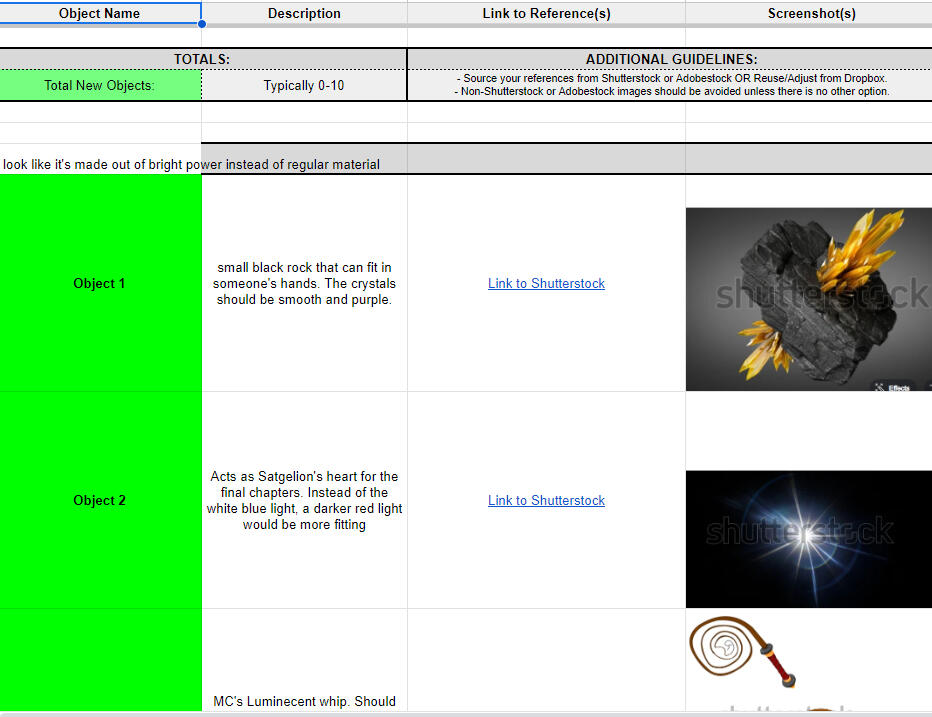
Task: Select the Description column header cell
Action: click(x=304, y=13)
